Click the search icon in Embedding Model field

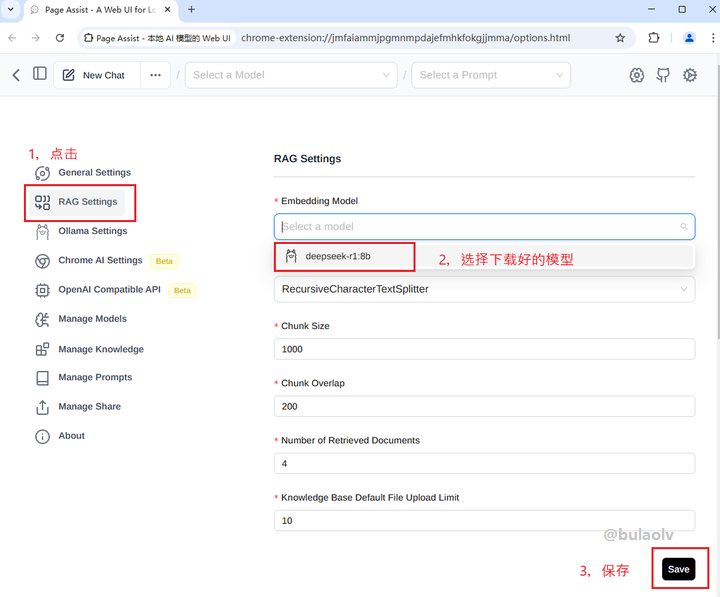tap(684, 226)
